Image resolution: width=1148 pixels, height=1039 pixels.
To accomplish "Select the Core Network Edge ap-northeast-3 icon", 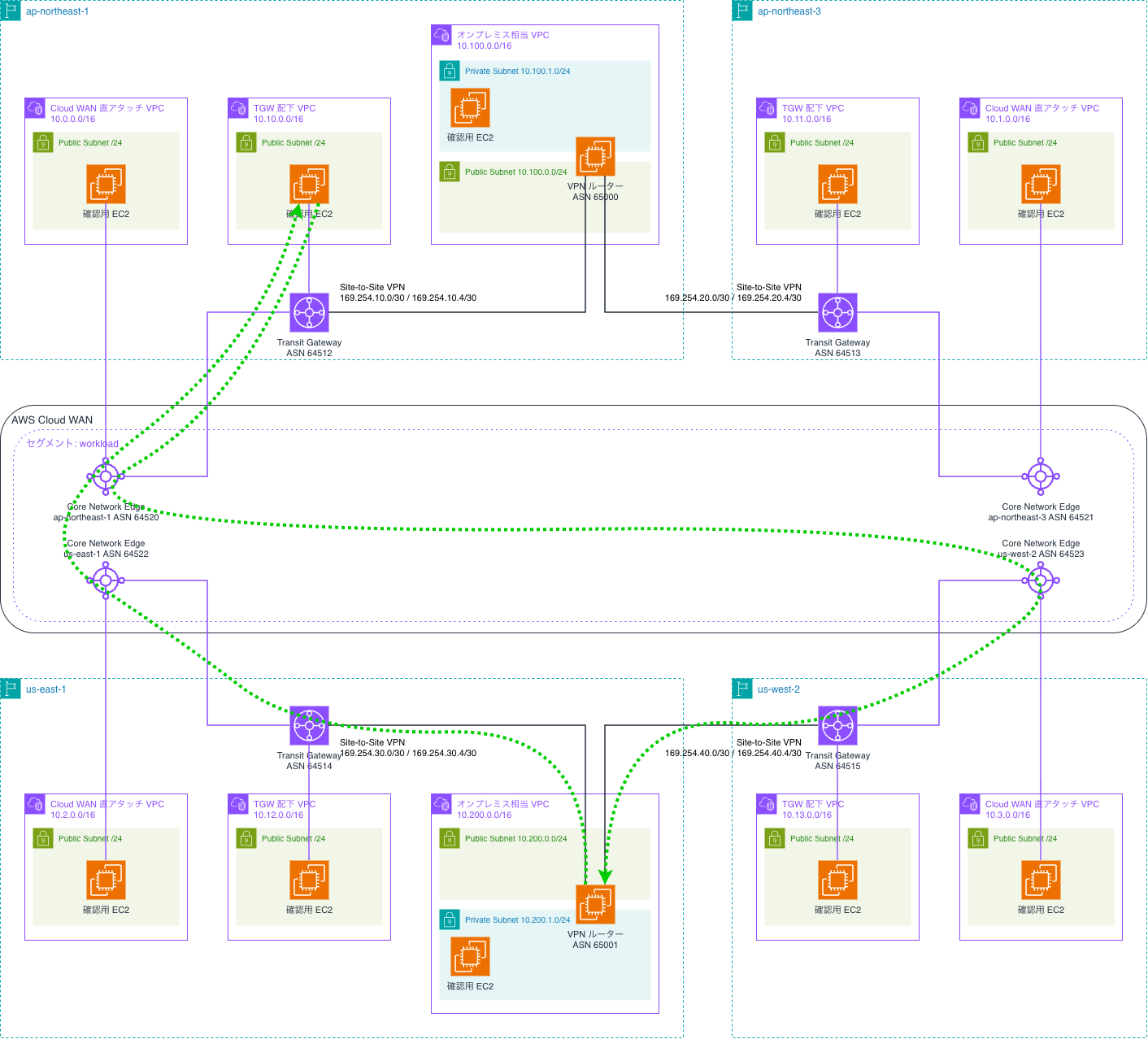I will pos(1041,476).
